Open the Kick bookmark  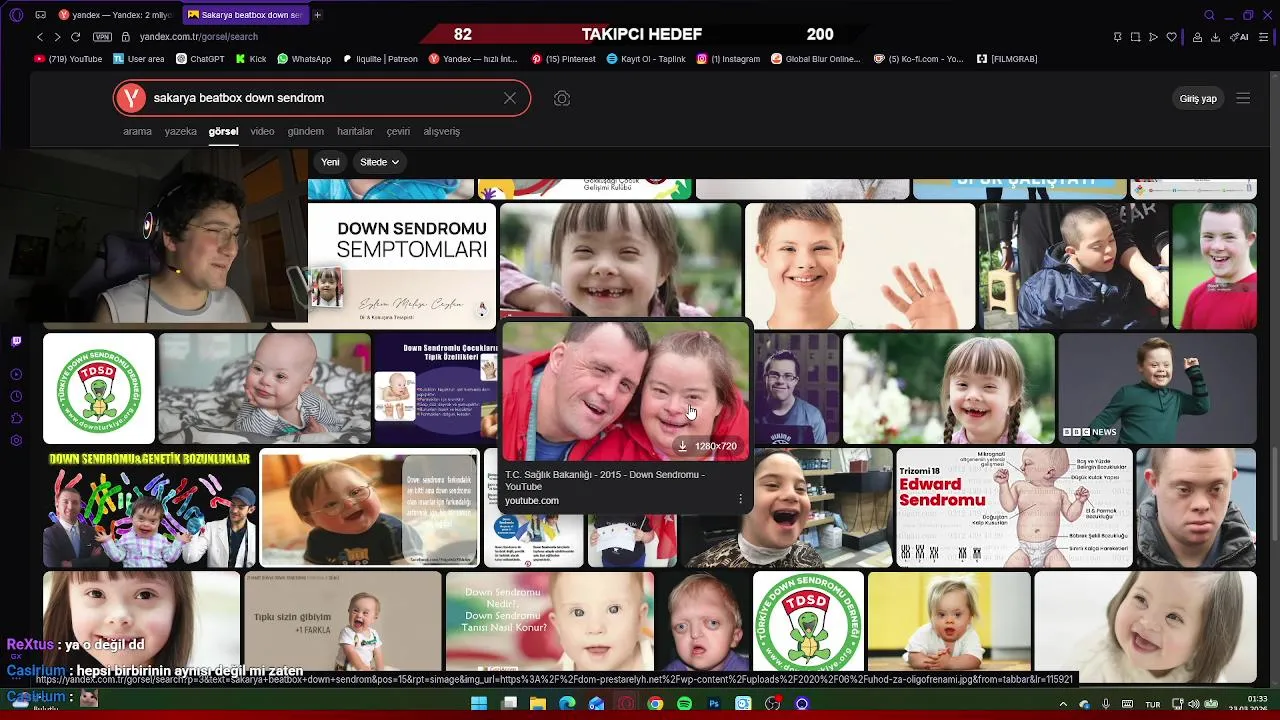pos(251,59)
